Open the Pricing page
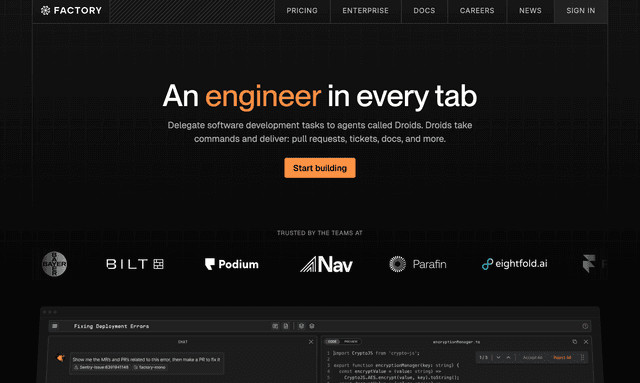 302,11
